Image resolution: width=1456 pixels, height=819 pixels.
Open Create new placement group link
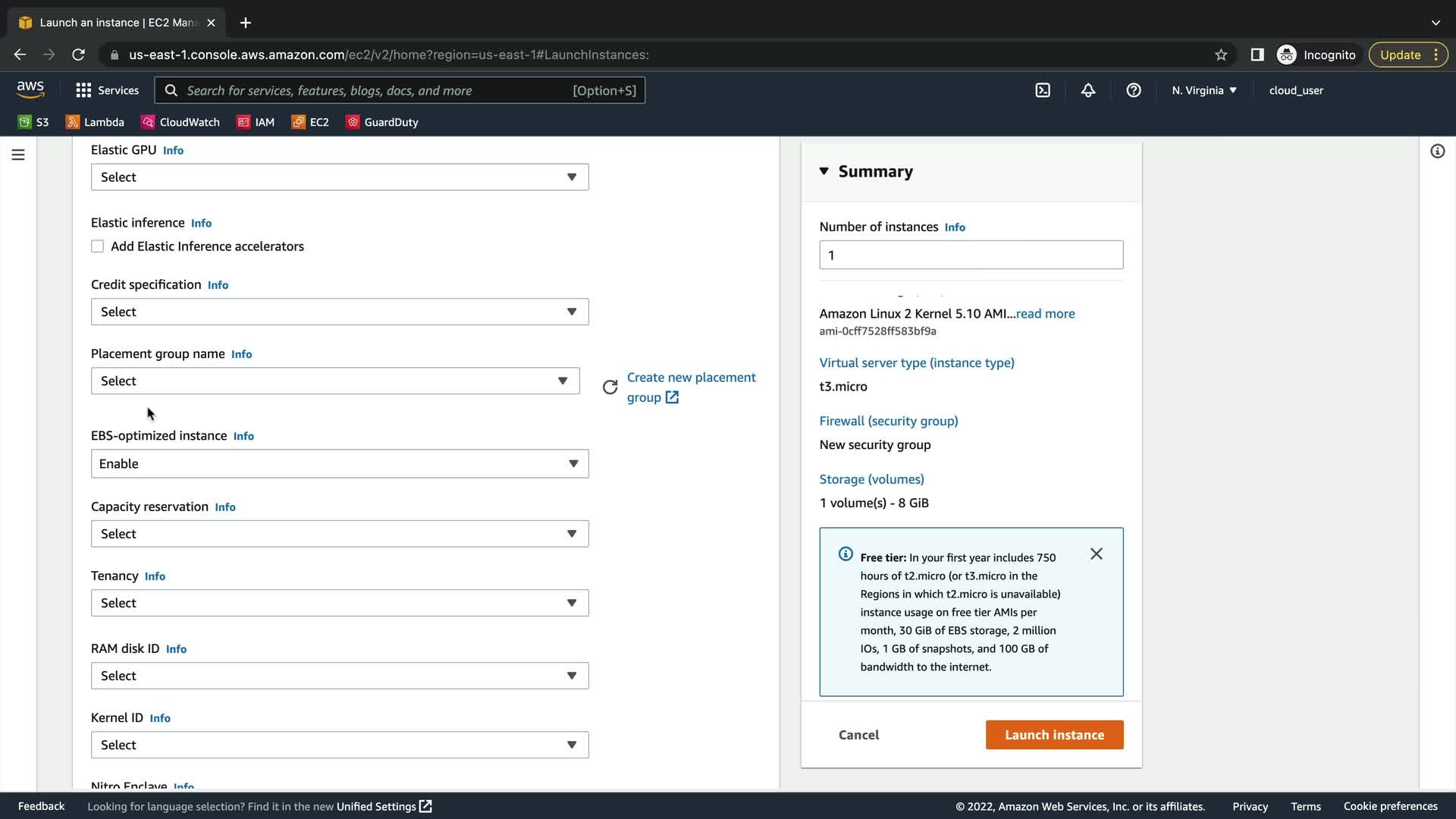click(x=690, y=387)
